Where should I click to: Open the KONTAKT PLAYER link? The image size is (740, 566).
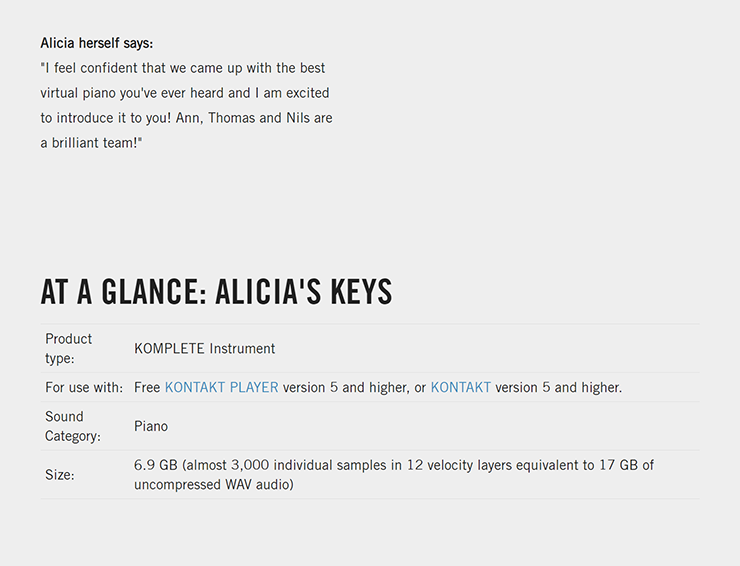[221, 388]
